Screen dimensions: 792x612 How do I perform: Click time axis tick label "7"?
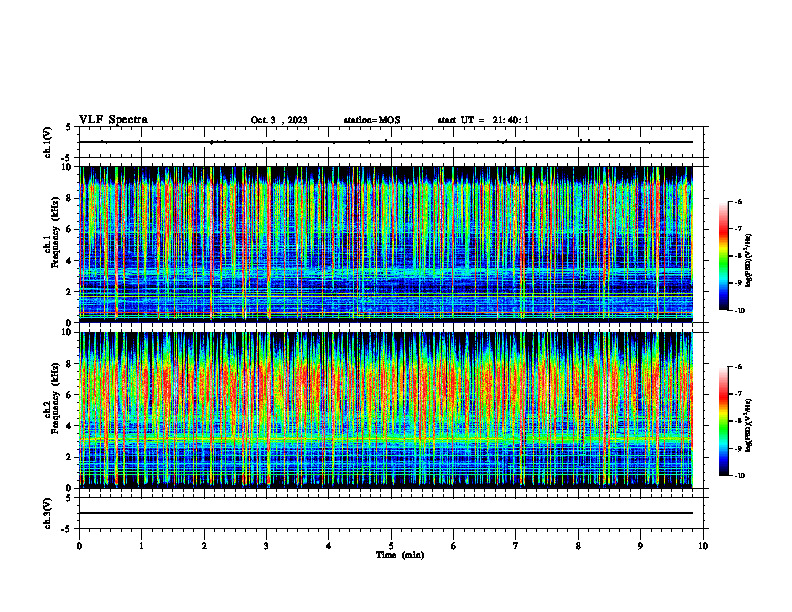tap(516, 546)
